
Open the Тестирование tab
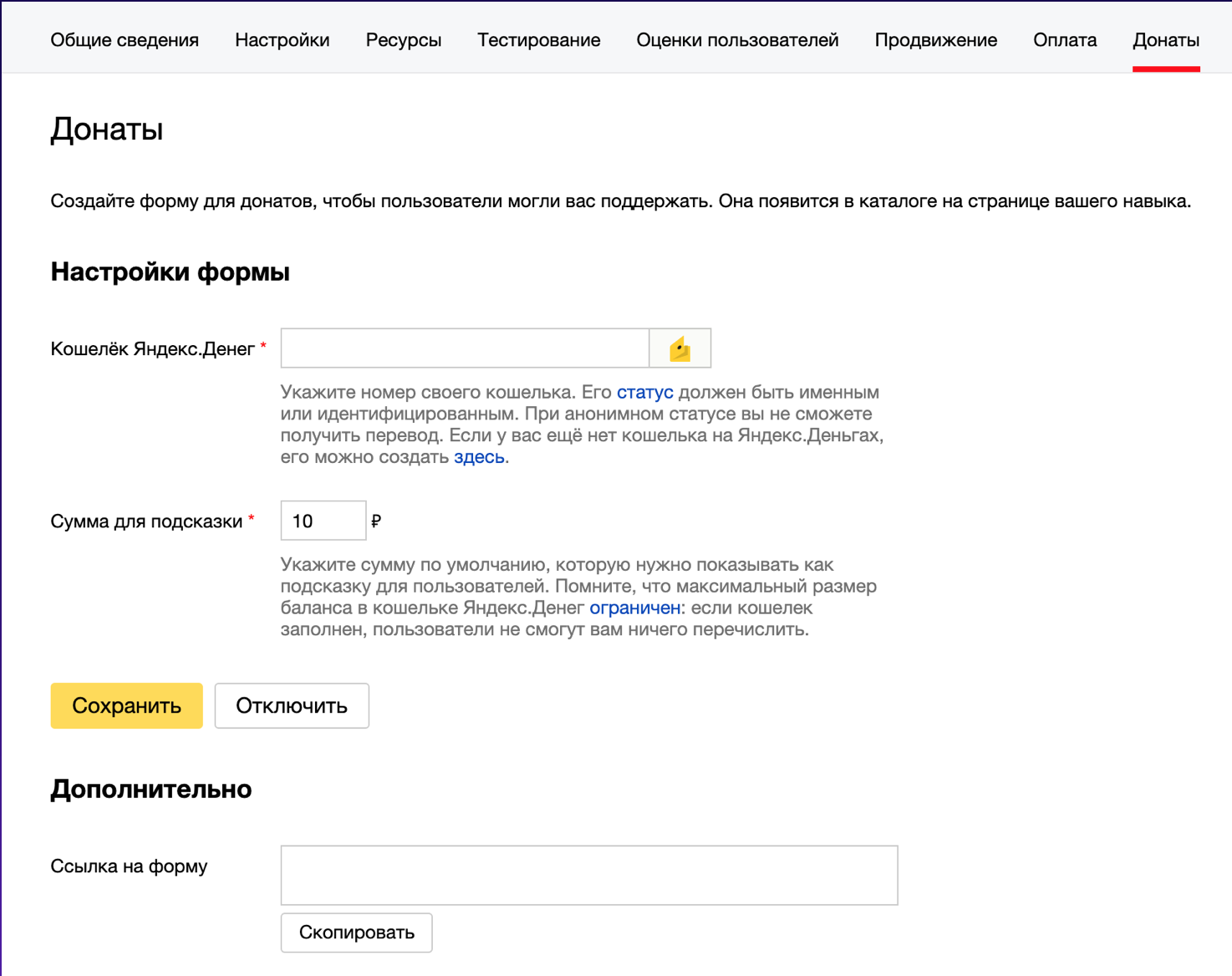(539, 40)
